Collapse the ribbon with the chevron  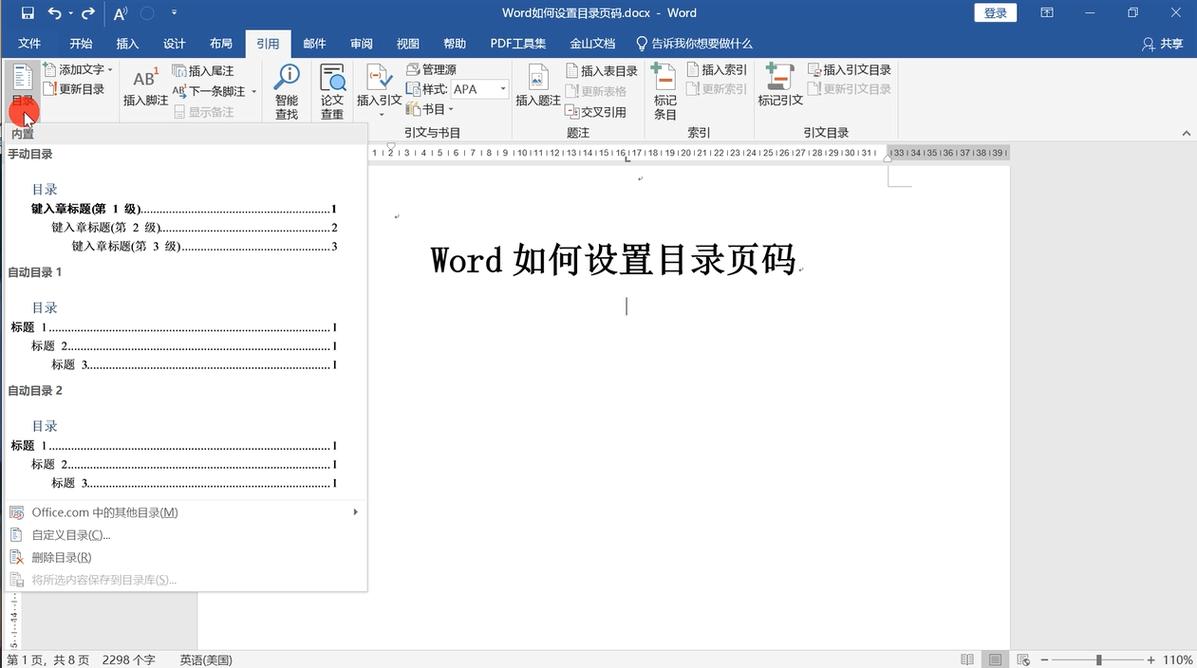point(1186,134)
